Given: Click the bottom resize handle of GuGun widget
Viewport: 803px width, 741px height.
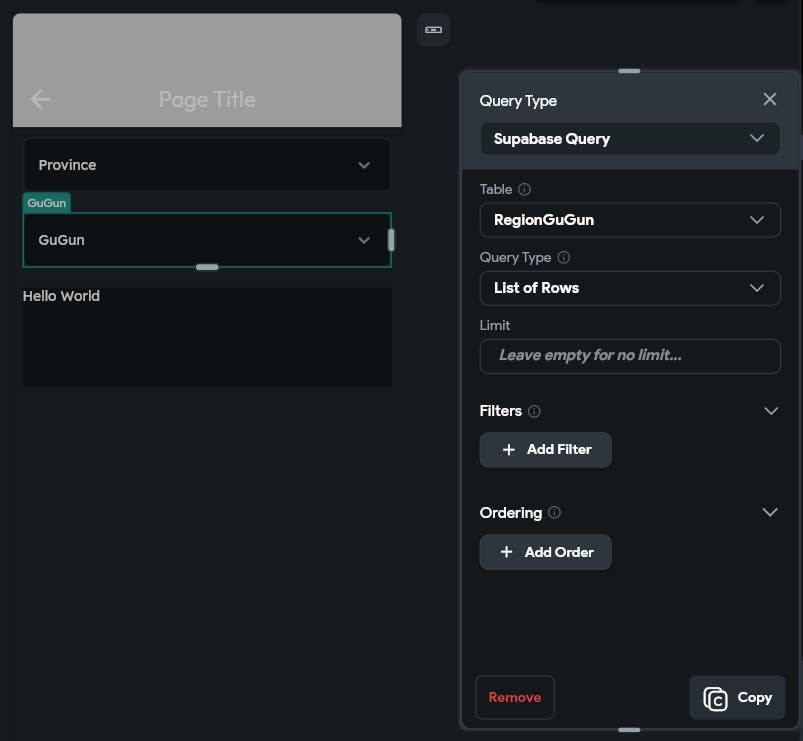Looking at the screenshot, I should (x=207, y=267).
